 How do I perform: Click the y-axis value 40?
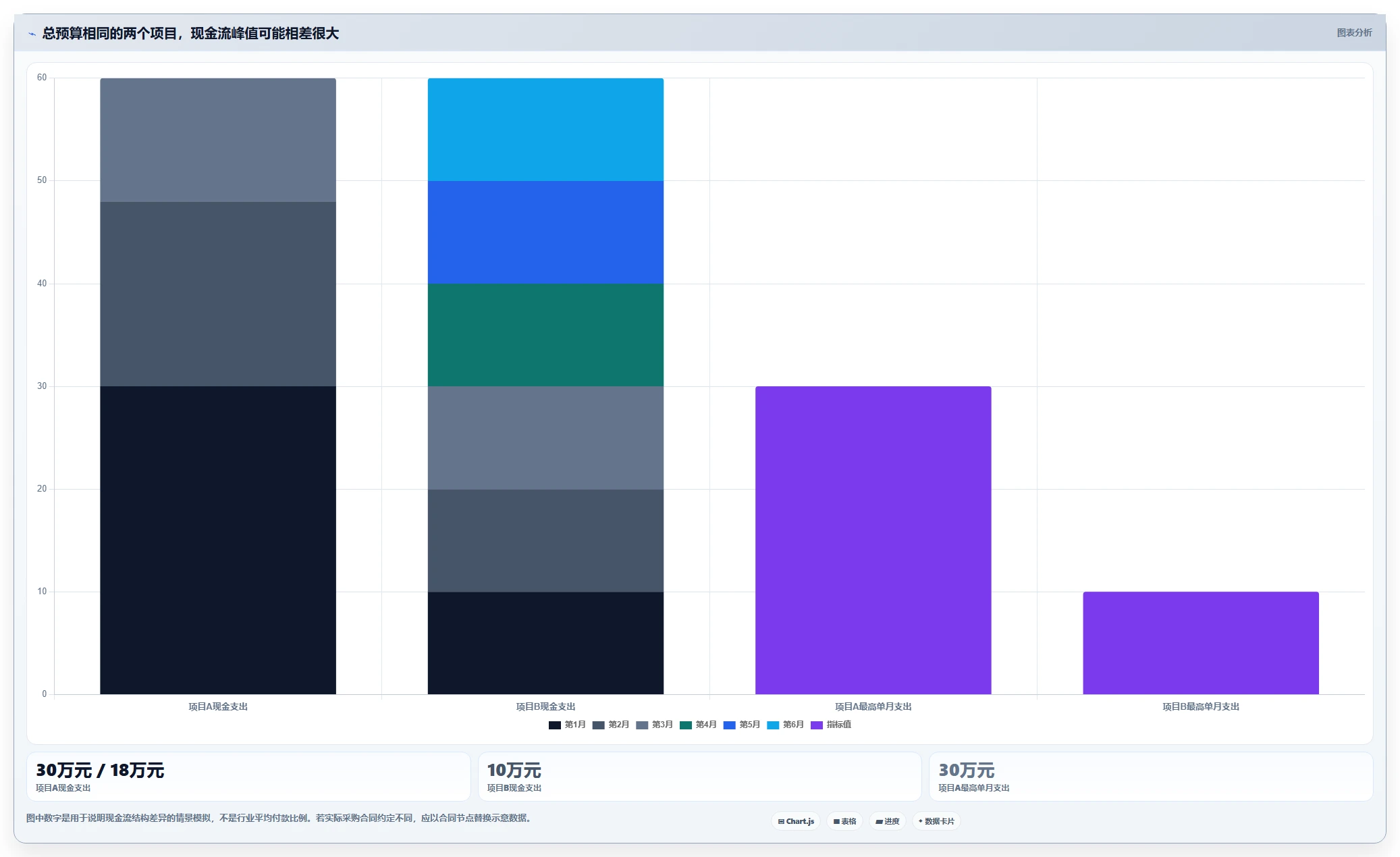42,284
